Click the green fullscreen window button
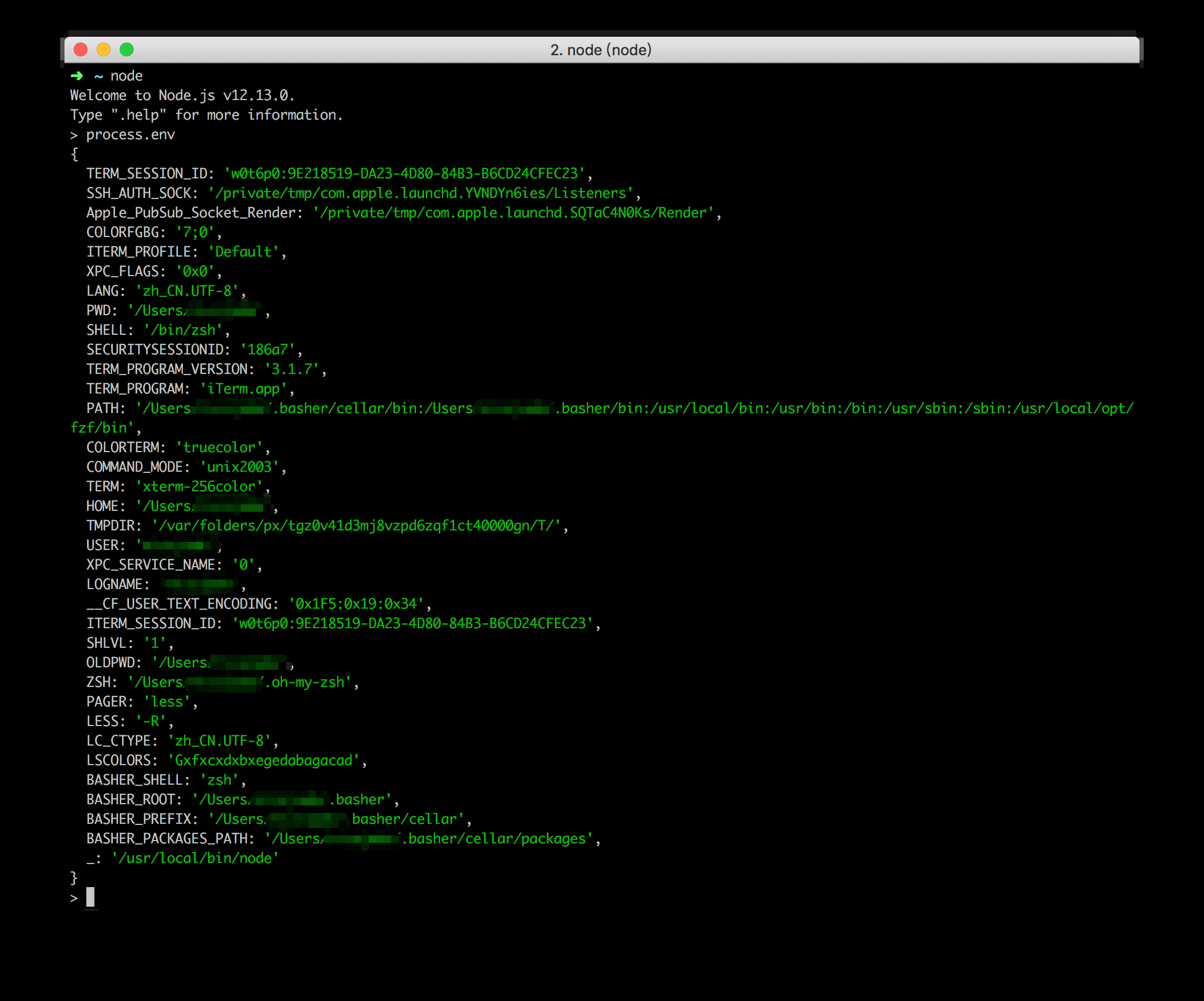Image resolution: width=1204 pixels, height=1001 pixels. click(126, 50)
